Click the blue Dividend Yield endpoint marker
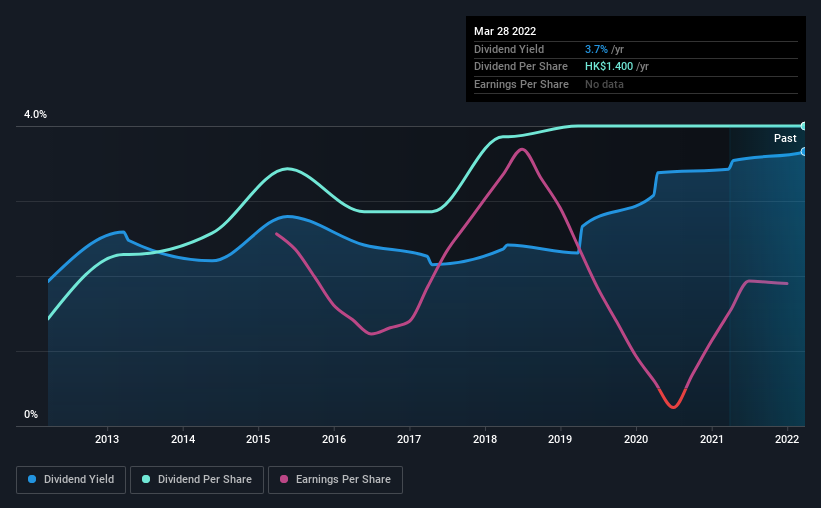 804,152
